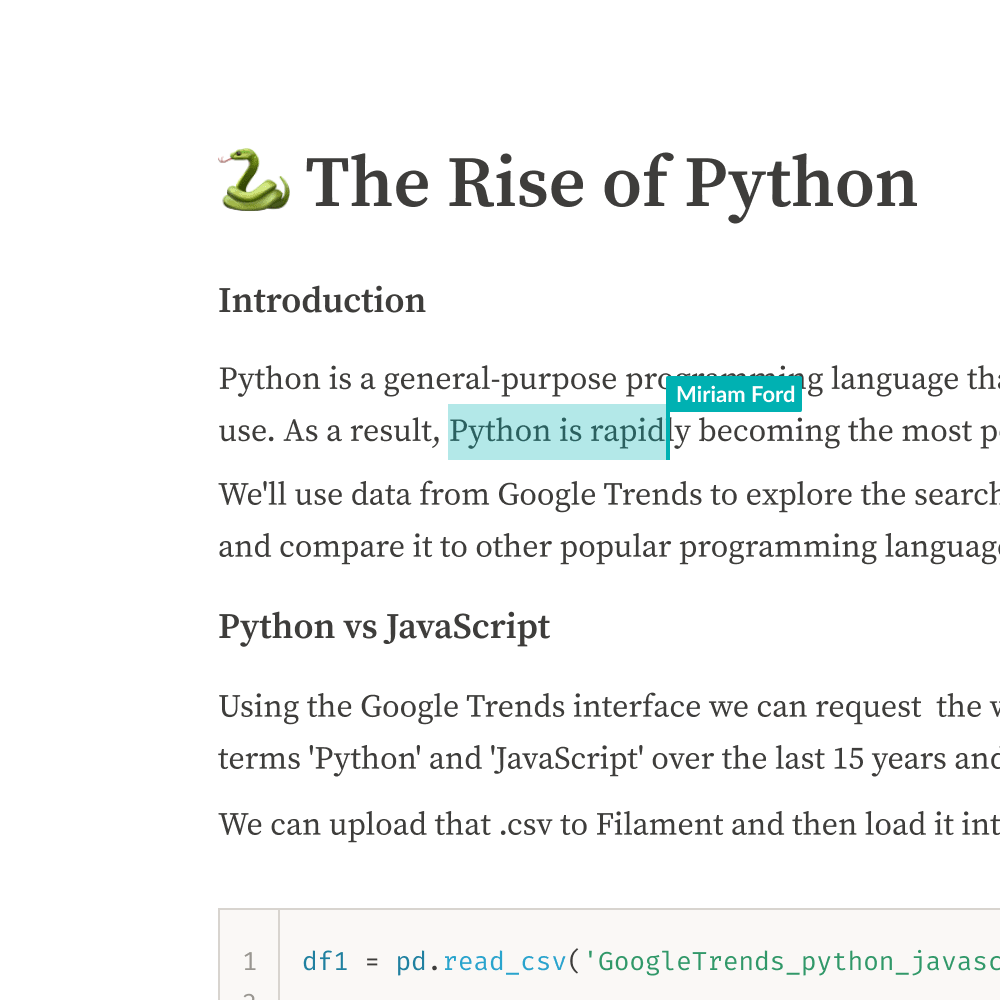Viewport: 1000px width, 1000px height.
Task: Click the Miriam Ford collaborator label
Action: [735, 395]
